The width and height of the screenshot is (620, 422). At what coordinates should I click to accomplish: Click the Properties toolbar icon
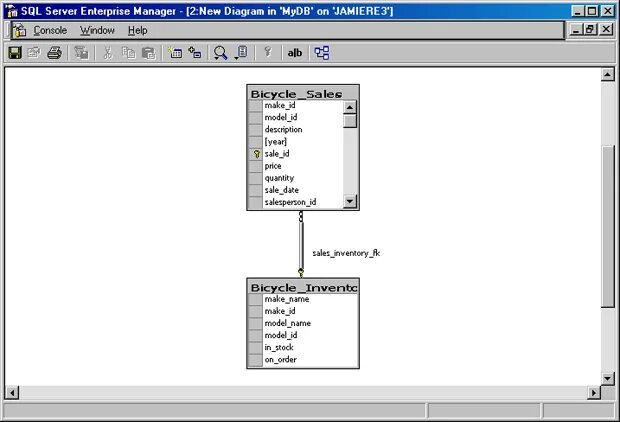point(34,53)
